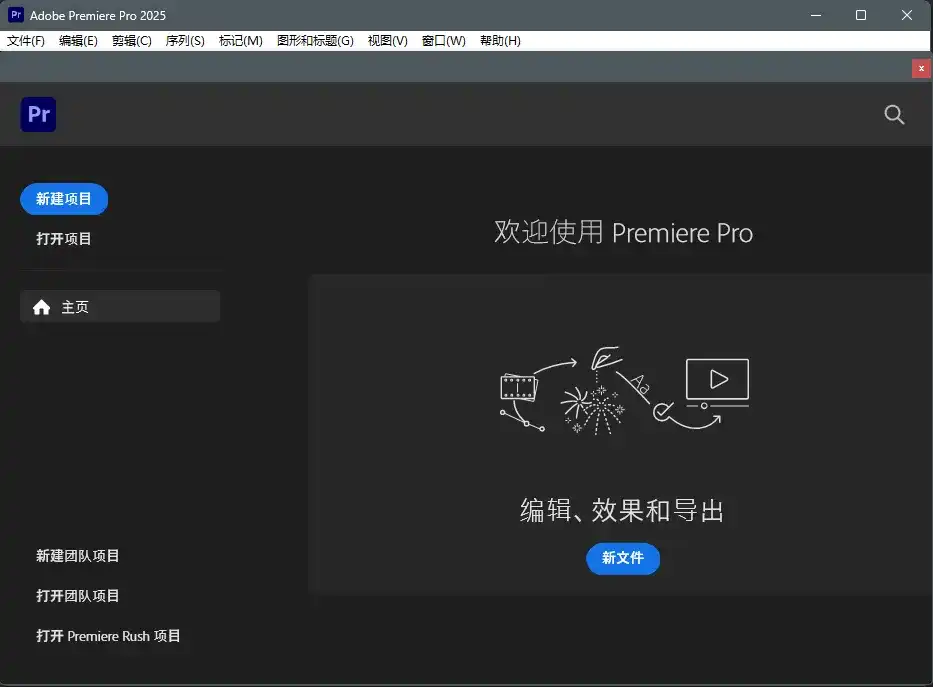Open the 序列 menu

pos(184,40)
